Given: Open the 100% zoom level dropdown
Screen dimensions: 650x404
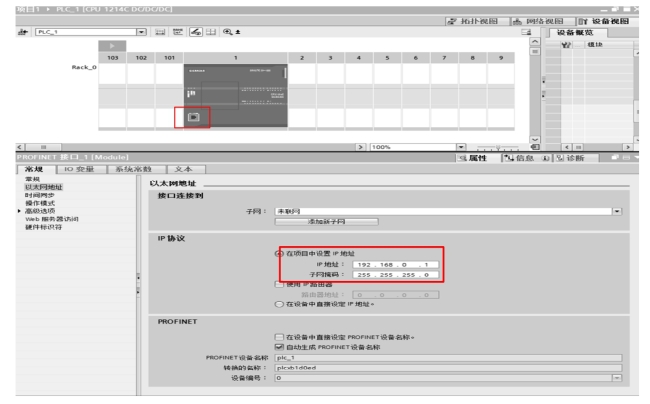Looking at the screenshot, I should 461,147.
